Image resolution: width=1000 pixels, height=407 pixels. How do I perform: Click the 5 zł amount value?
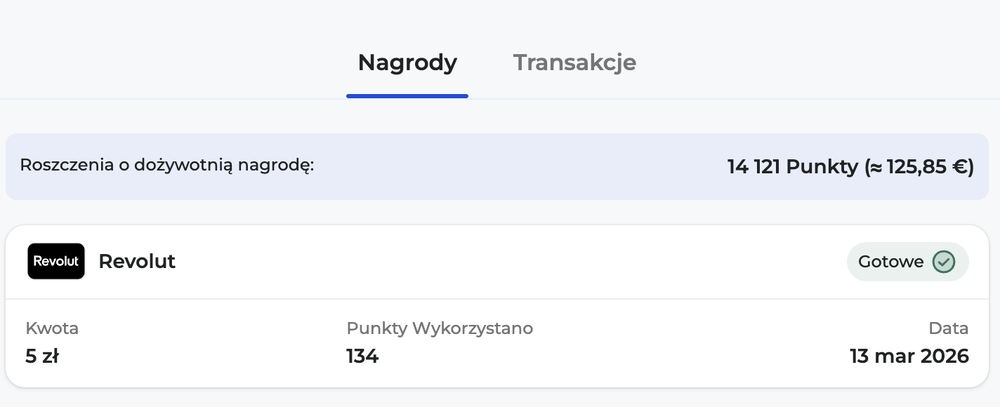click(x=41, y=355)
